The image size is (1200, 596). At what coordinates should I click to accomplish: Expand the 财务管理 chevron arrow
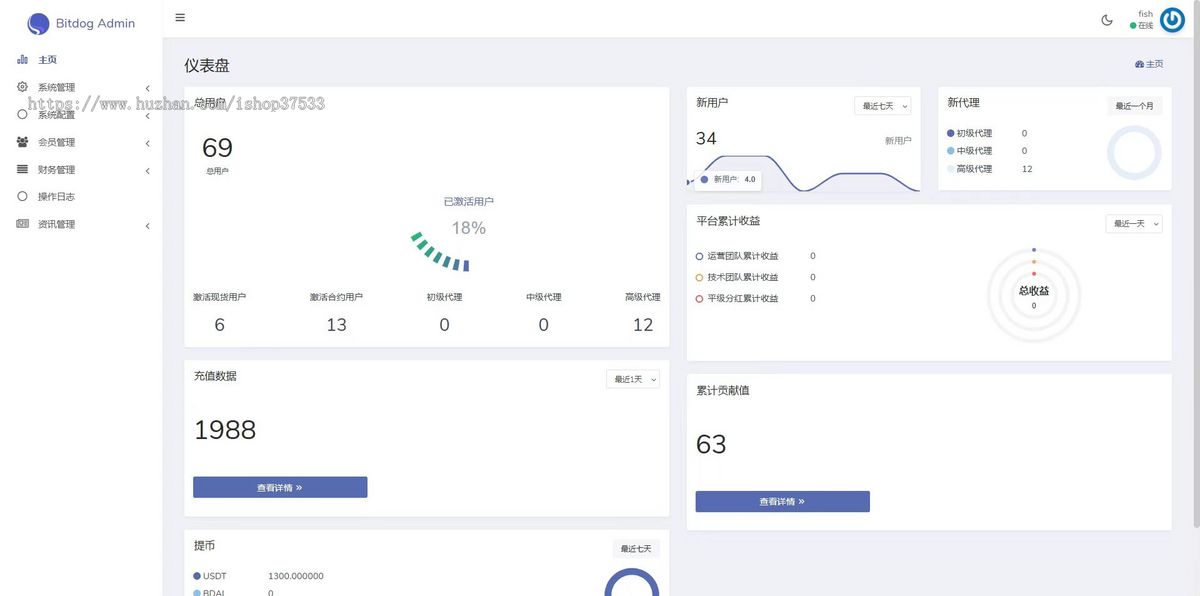(x=147, y=170)
